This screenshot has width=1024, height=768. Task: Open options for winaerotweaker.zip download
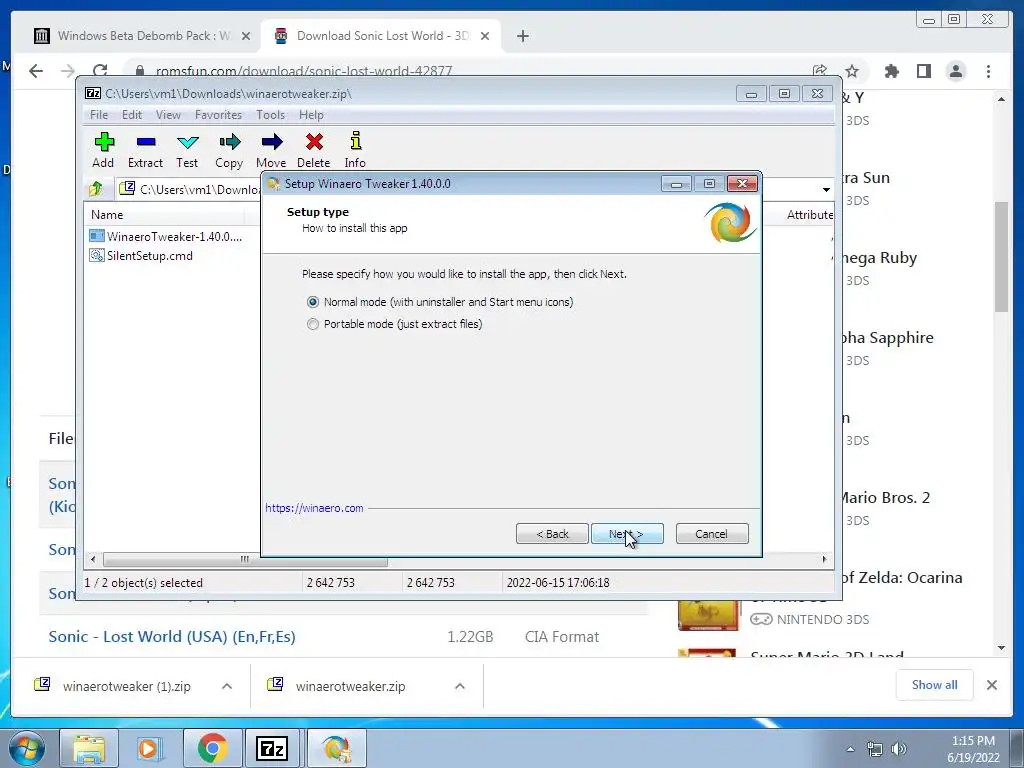460,686
